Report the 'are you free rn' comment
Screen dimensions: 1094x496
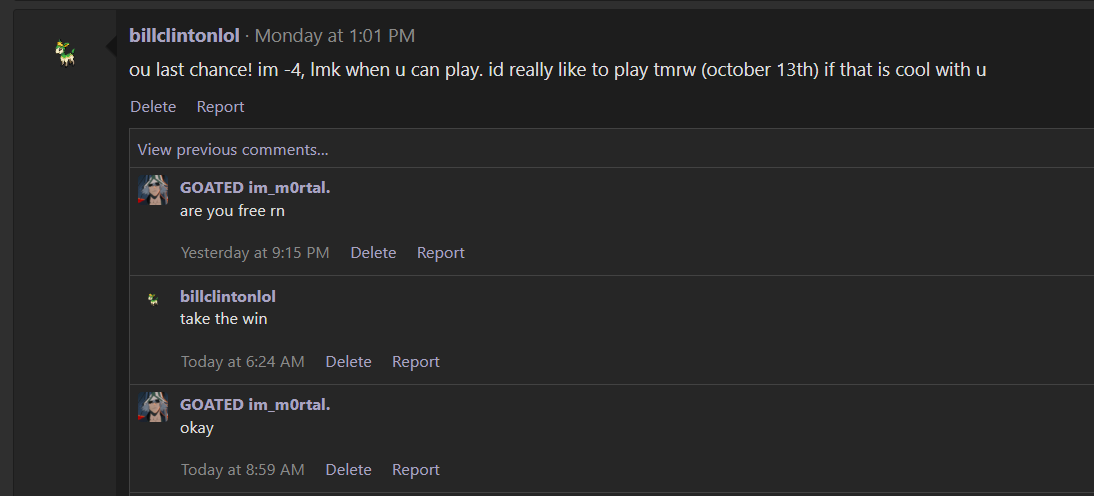coord(440,253)
